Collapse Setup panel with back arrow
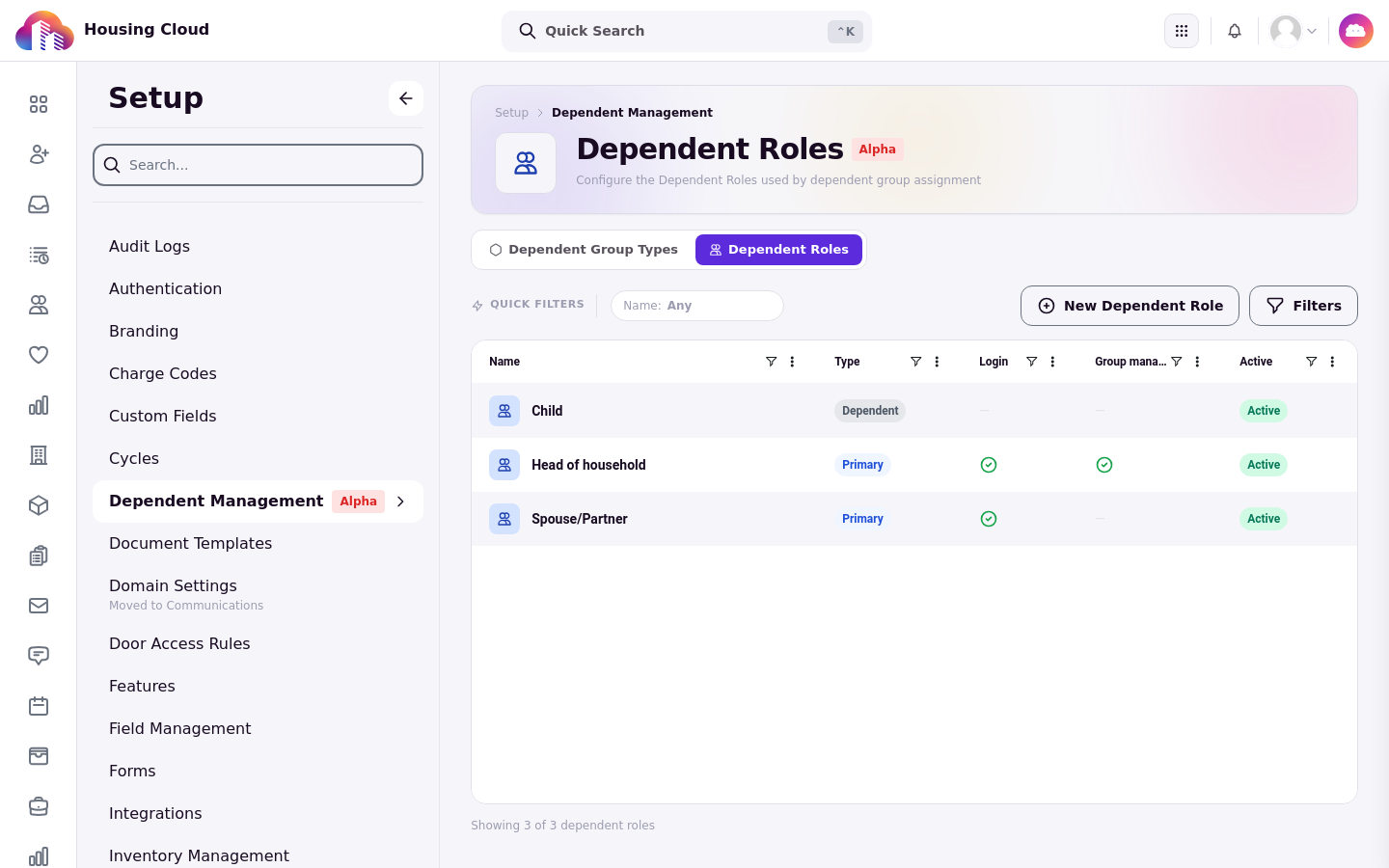Image resolution: width=1389 pixels, height=868 pixels. 406,98
